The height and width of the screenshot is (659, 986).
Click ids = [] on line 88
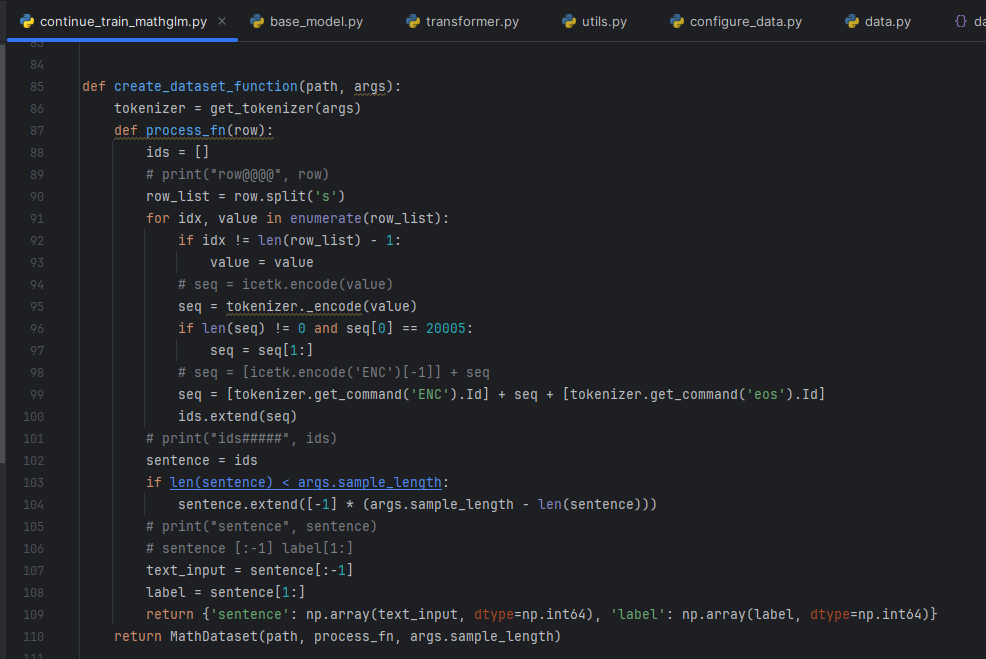pyautogui.click(x=177, y=152)
